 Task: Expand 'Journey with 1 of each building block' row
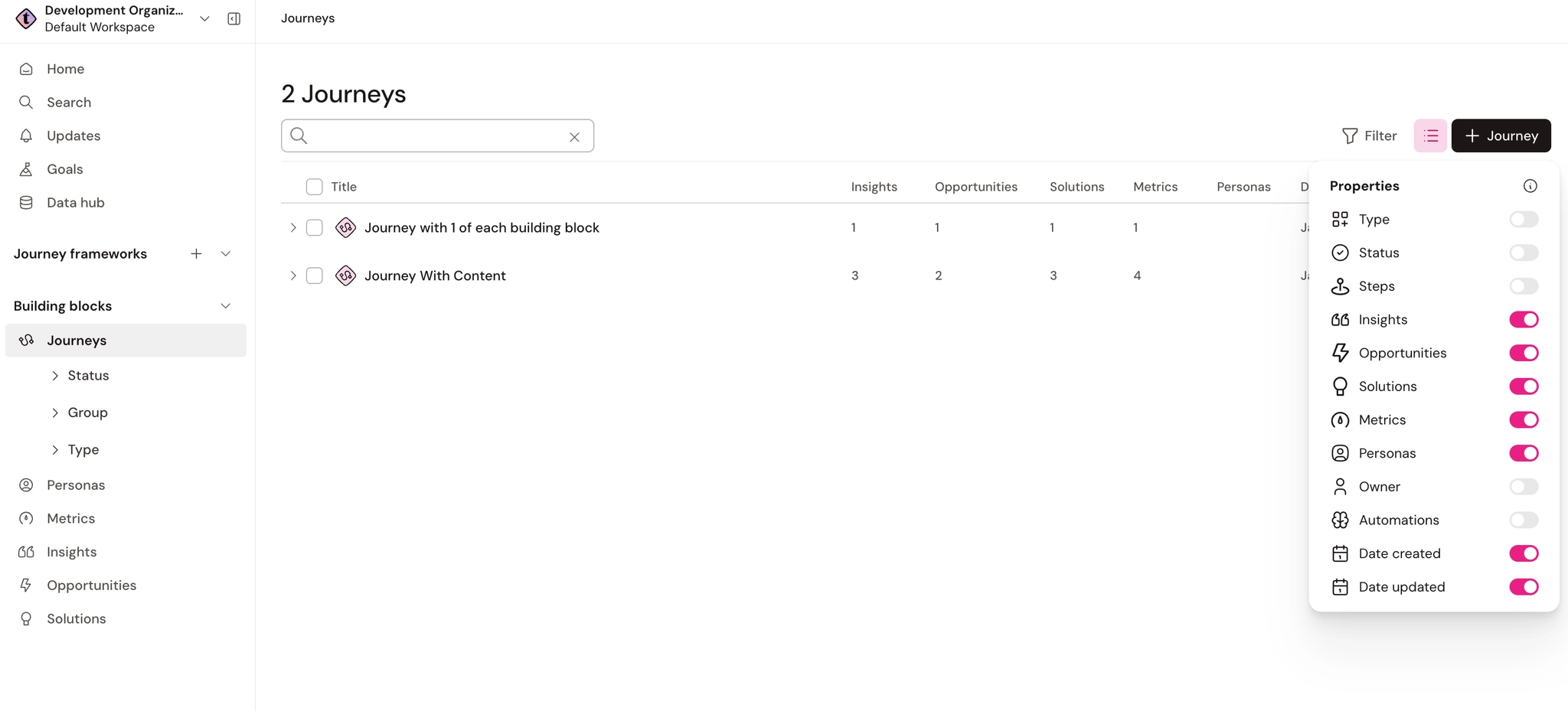click(292, 227)
